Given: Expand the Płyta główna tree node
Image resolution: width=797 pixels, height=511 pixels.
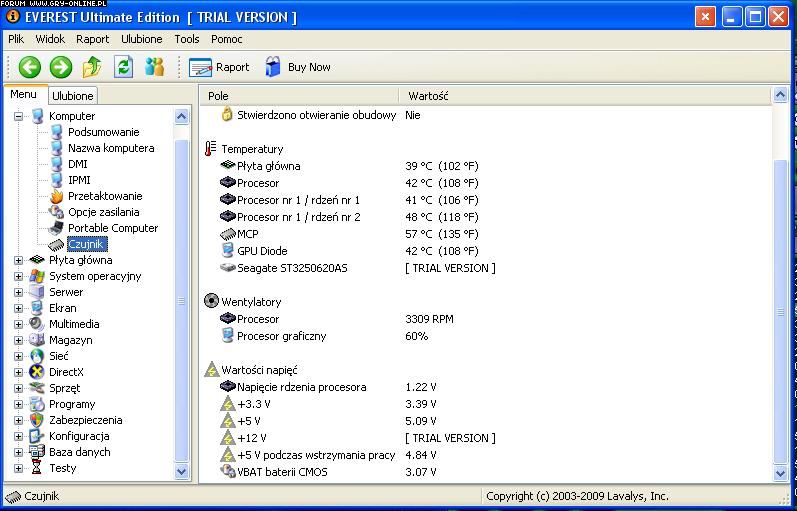Looking at the screenshot, I should (18, 260).
